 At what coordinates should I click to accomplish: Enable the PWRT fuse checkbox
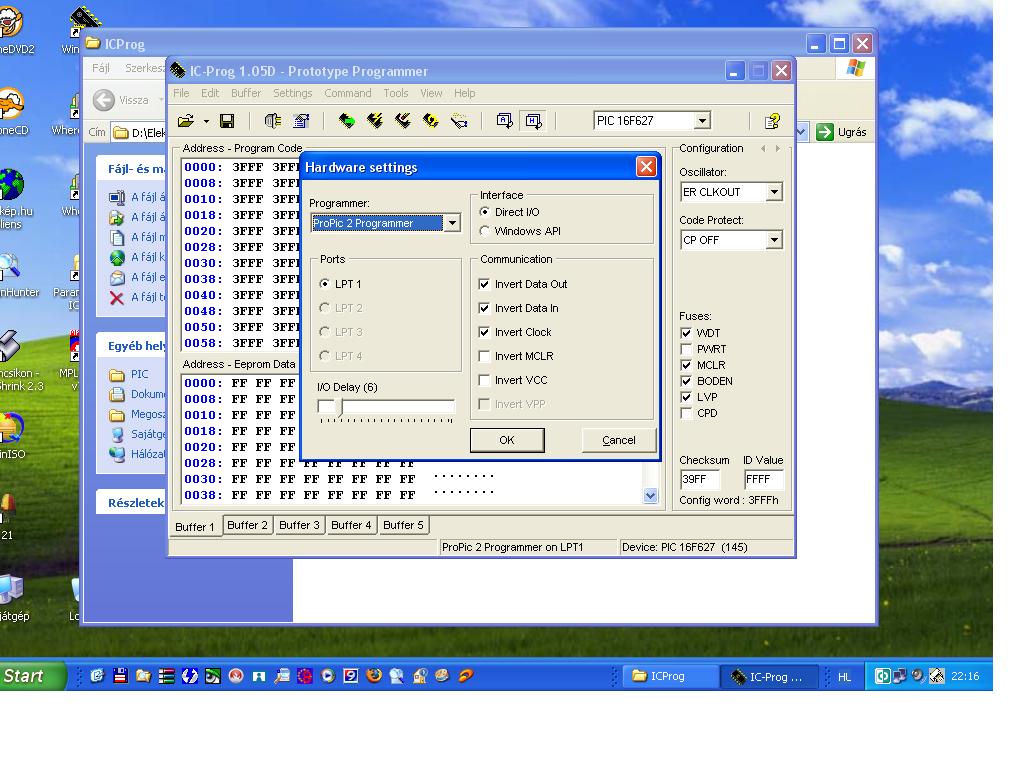click(686, 349)
